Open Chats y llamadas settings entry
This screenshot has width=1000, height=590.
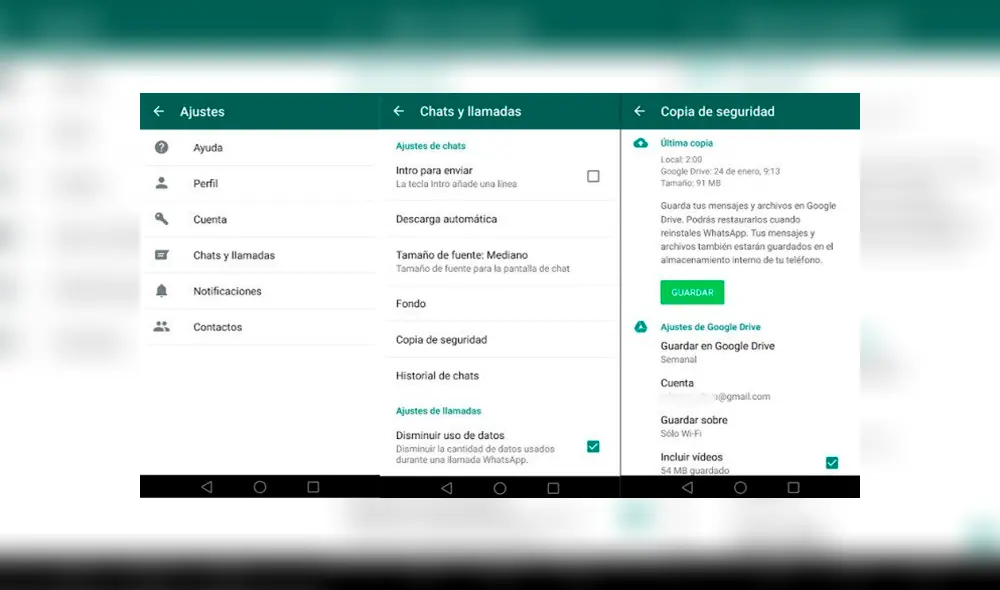click(234, 255)
